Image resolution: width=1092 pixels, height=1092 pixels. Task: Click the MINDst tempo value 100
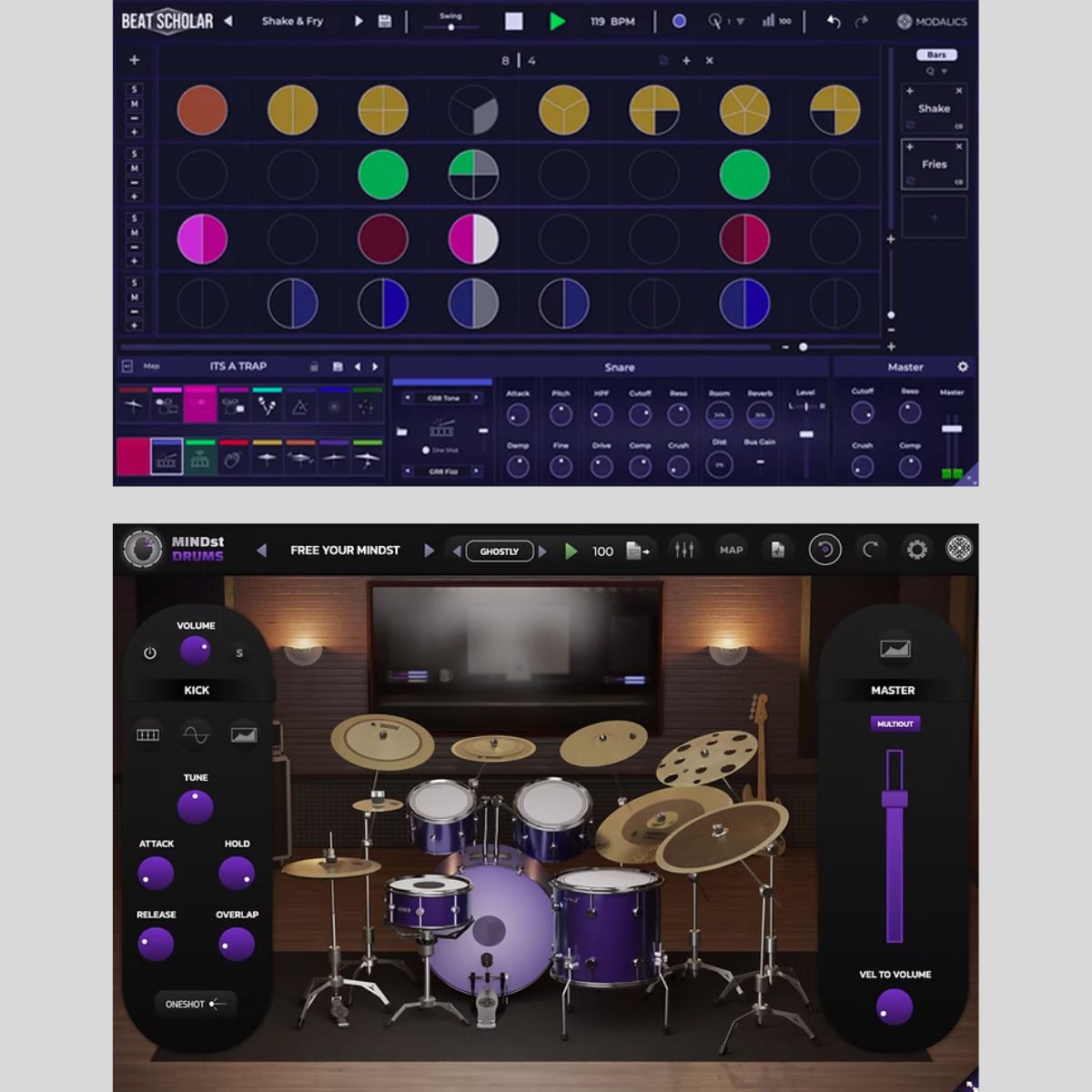pos(602,551)
